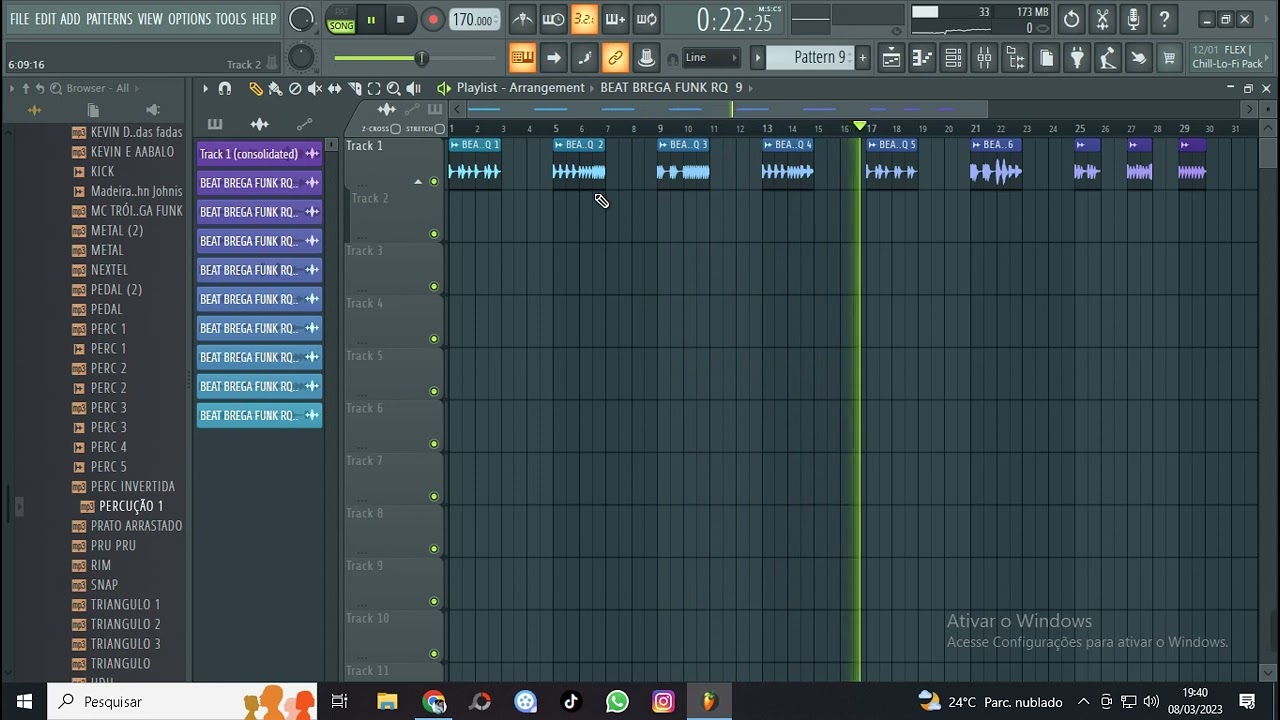Toggle blend recording notes button
The image size is (1280, 720).
click(x=615, y=19)
